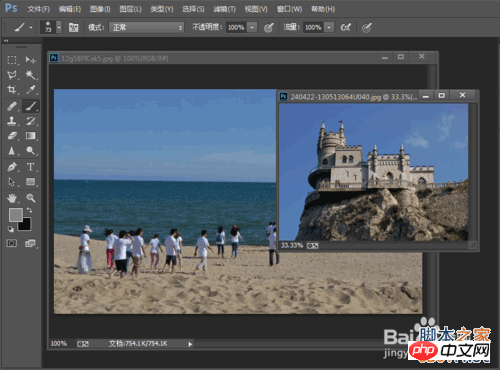Select the Polygonal Lasso tool
The image size is (500, 370).
coord(12,75)
